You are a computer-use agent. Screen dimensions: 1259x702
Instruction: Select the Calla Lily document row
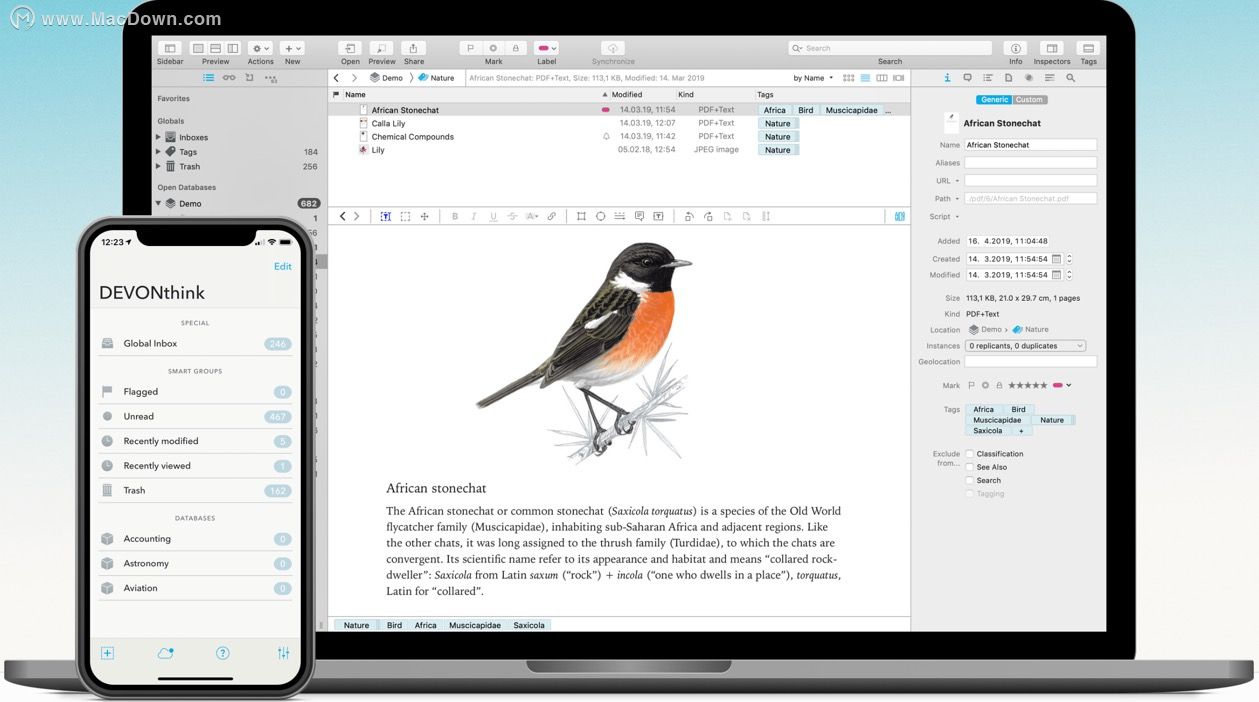619,123
